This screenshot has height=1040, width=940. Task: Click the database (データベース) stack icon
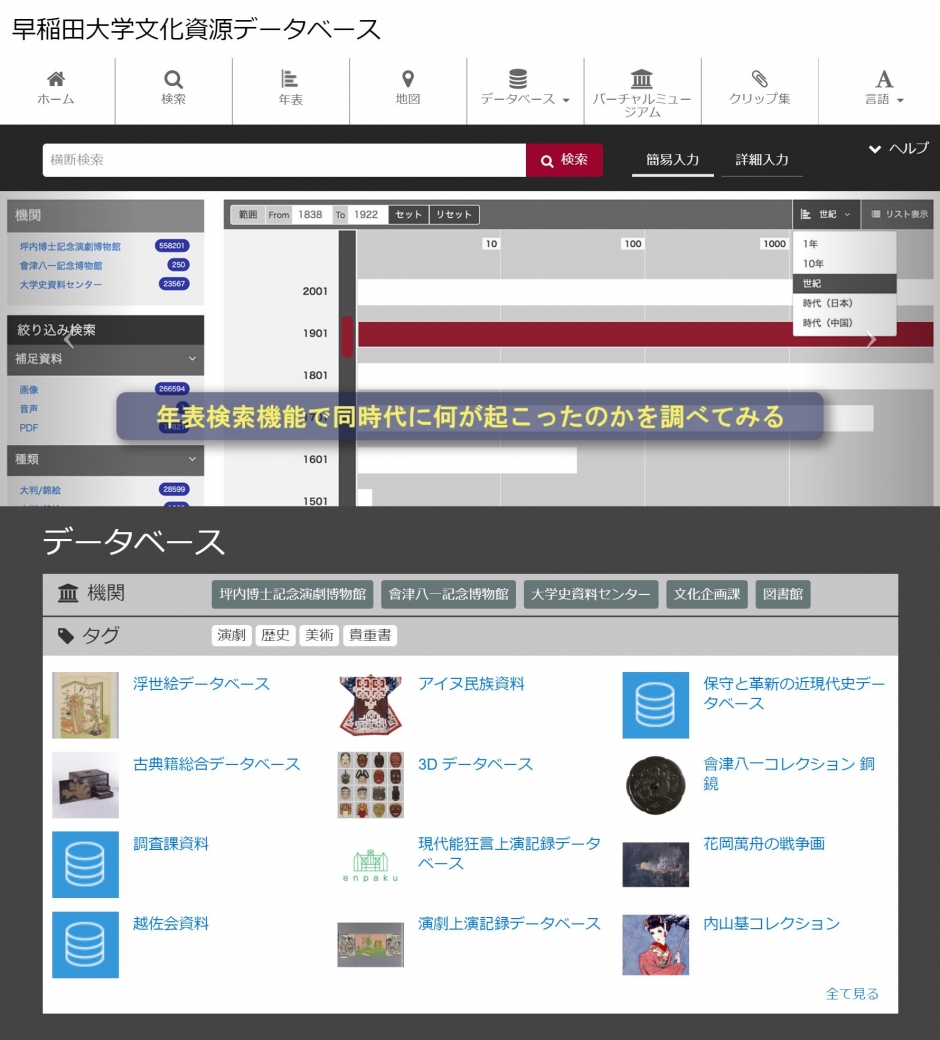click(x=518, y=80)
